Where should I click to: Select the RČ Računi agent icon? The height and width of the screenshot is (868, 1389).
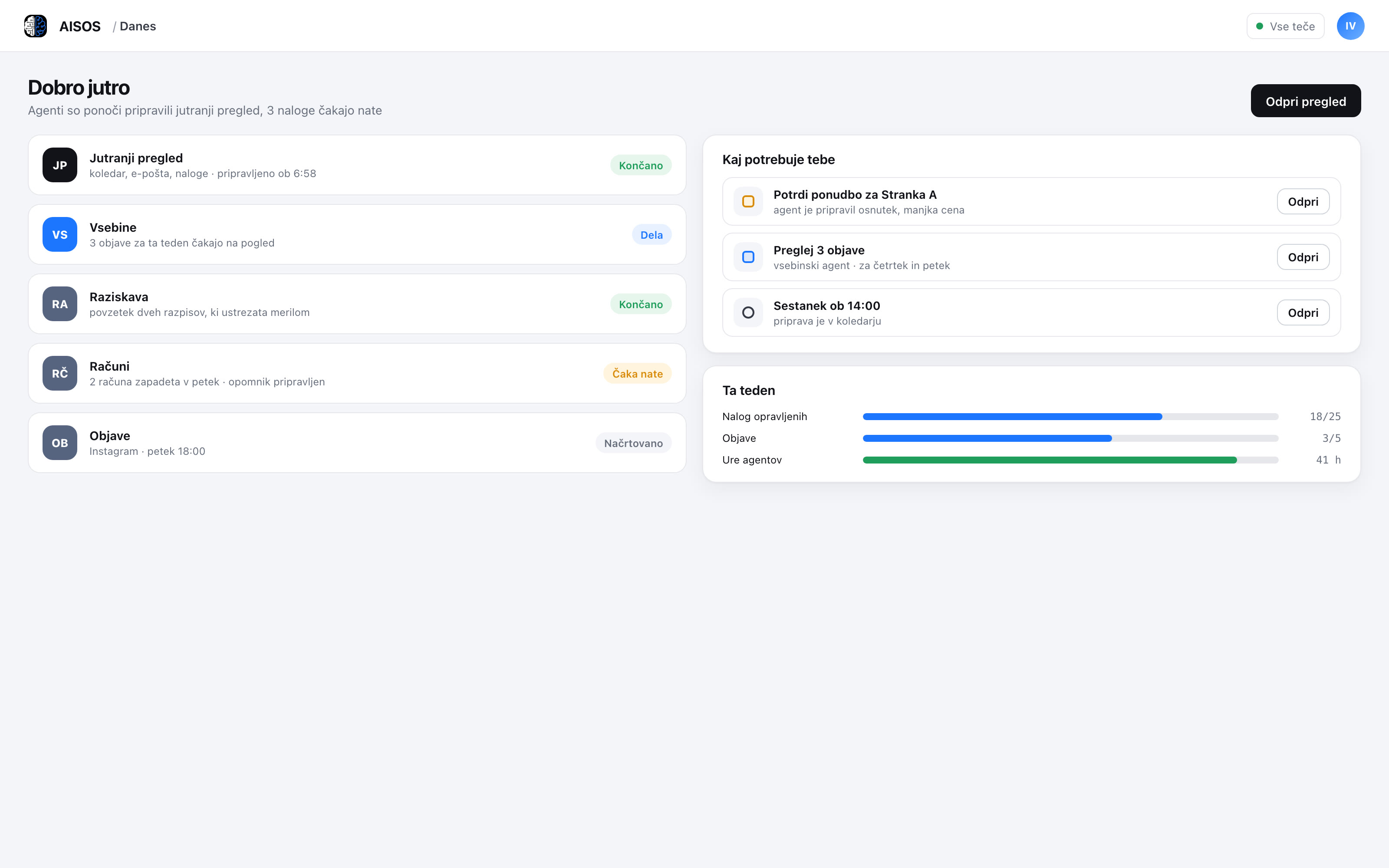pyautogui.click(x=60, y=373)
